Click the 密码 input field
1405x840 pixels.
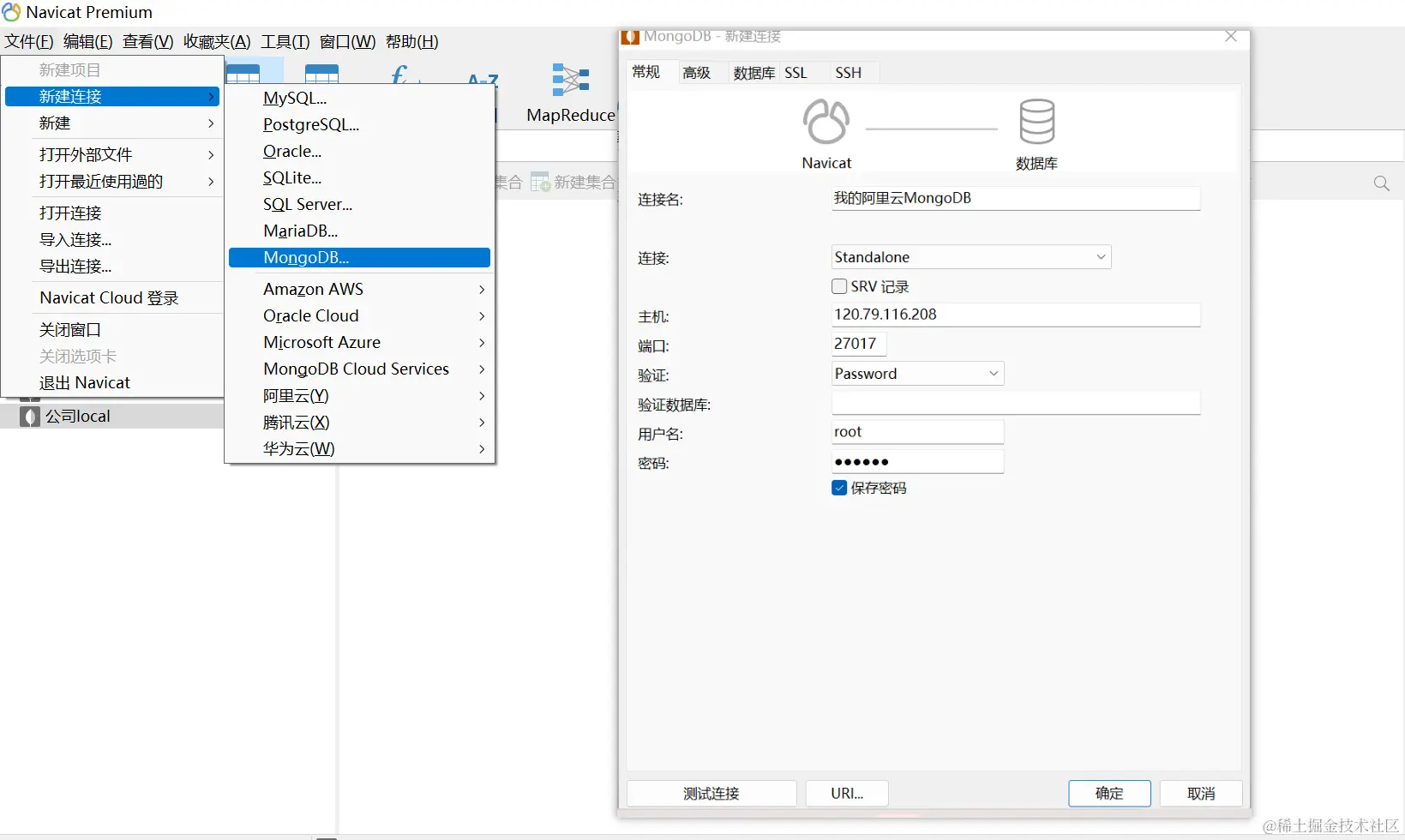[917, 461]
